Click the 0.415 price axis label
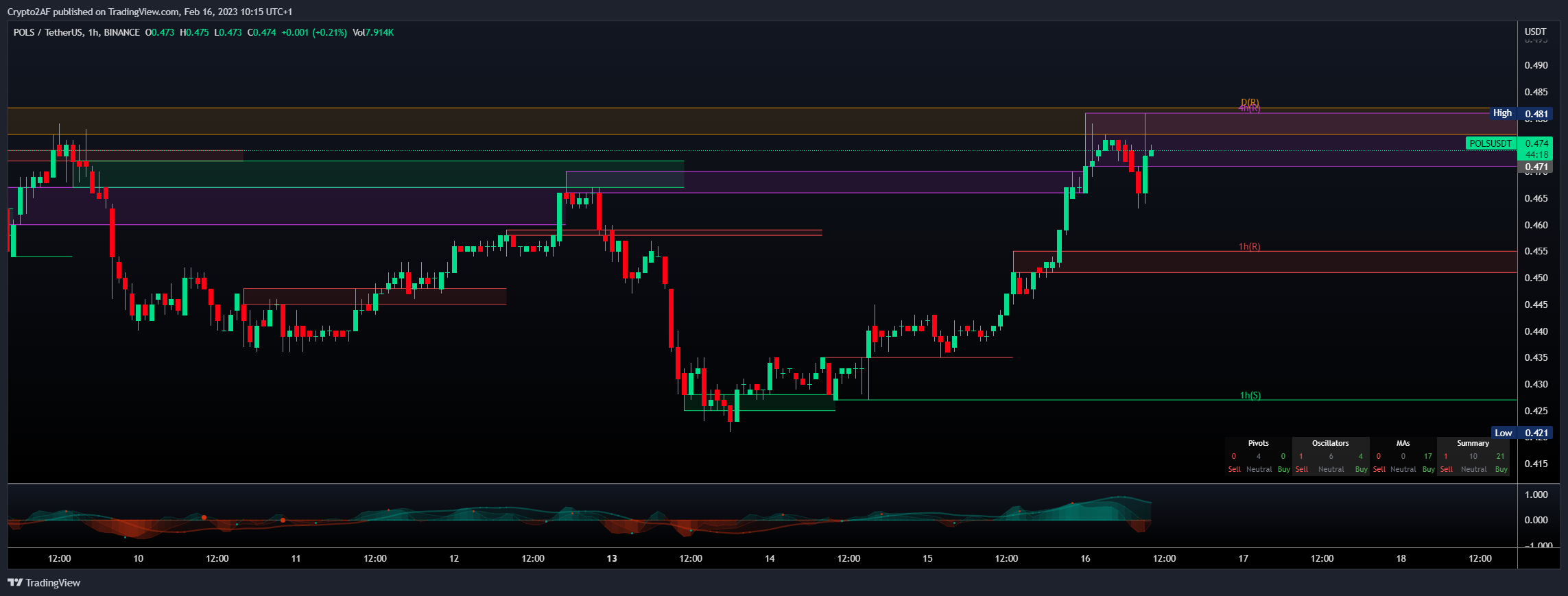Screen dimensions: 1568x596 (1536, 464)
